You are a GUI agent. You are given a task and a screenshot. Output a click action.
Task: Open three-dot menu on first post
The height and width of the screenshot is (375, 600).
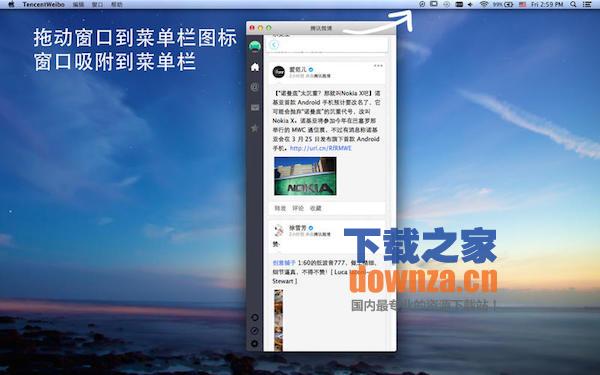pos(378,66)
